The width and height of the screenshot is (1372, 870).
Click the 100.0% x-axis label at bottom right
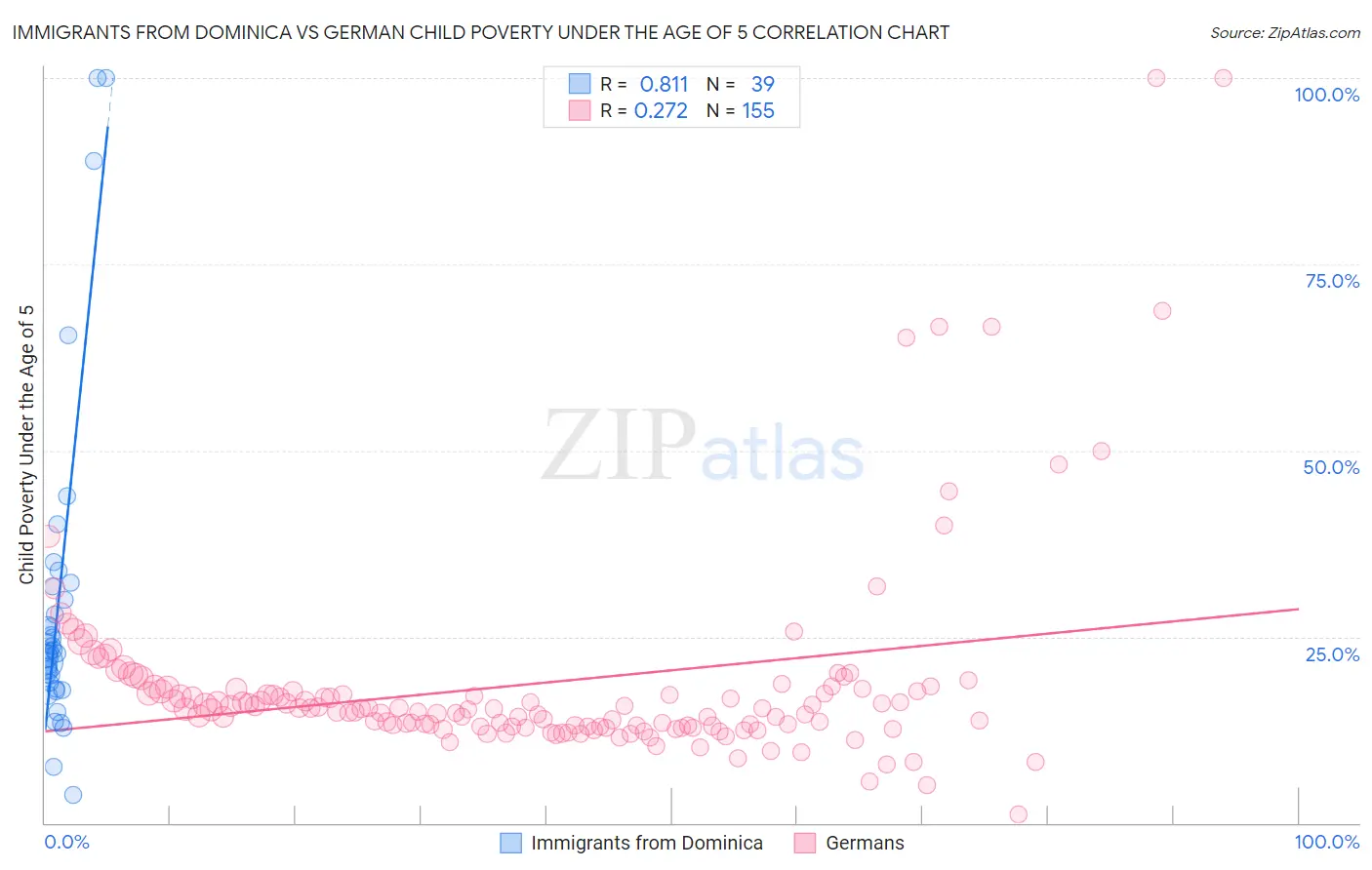(x=1327, y=842)
